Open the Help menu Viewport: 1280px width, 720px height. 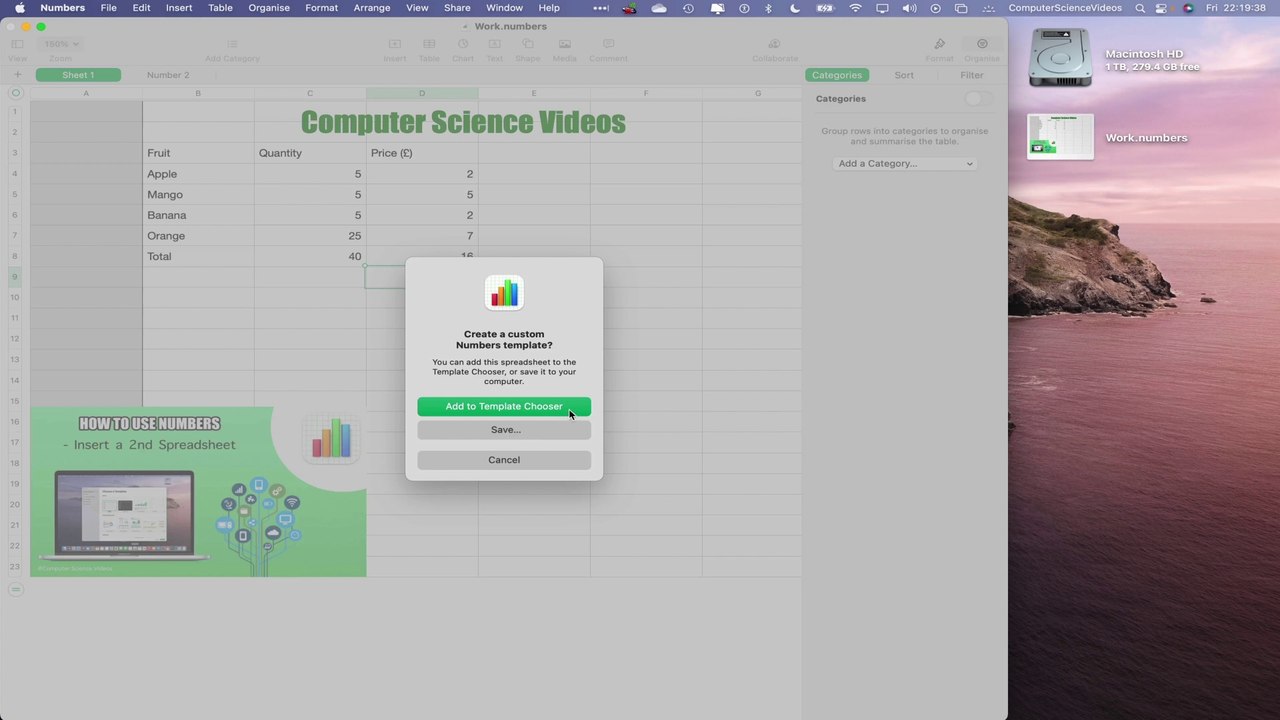[549, 8]
